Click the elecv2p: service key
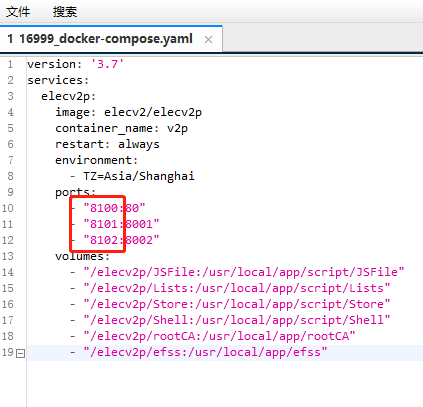The height and width of the screenshot is (407, 423). [x=69, y=96]
